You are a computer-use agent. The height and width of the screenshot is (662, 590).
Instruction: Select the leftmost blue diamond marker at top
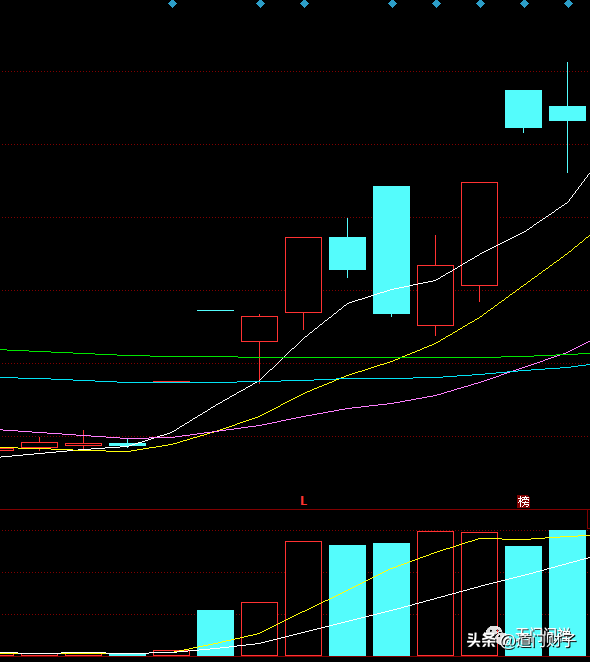(x=172, y=4)
